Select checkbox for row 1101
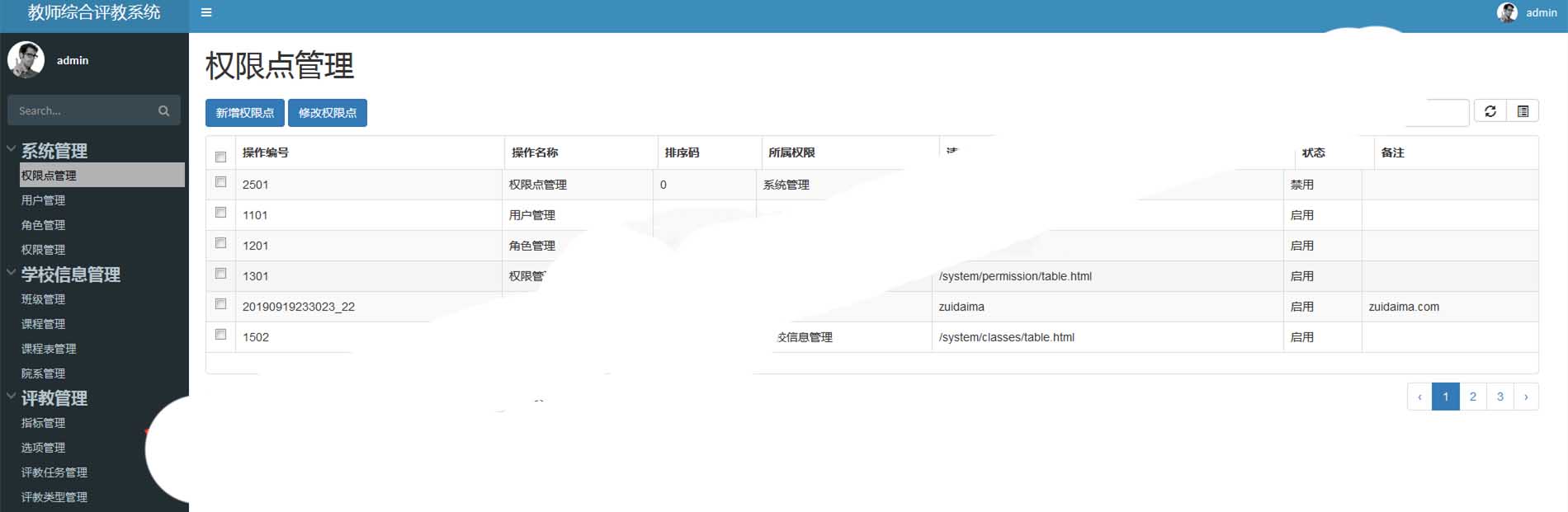 (220, 212)
